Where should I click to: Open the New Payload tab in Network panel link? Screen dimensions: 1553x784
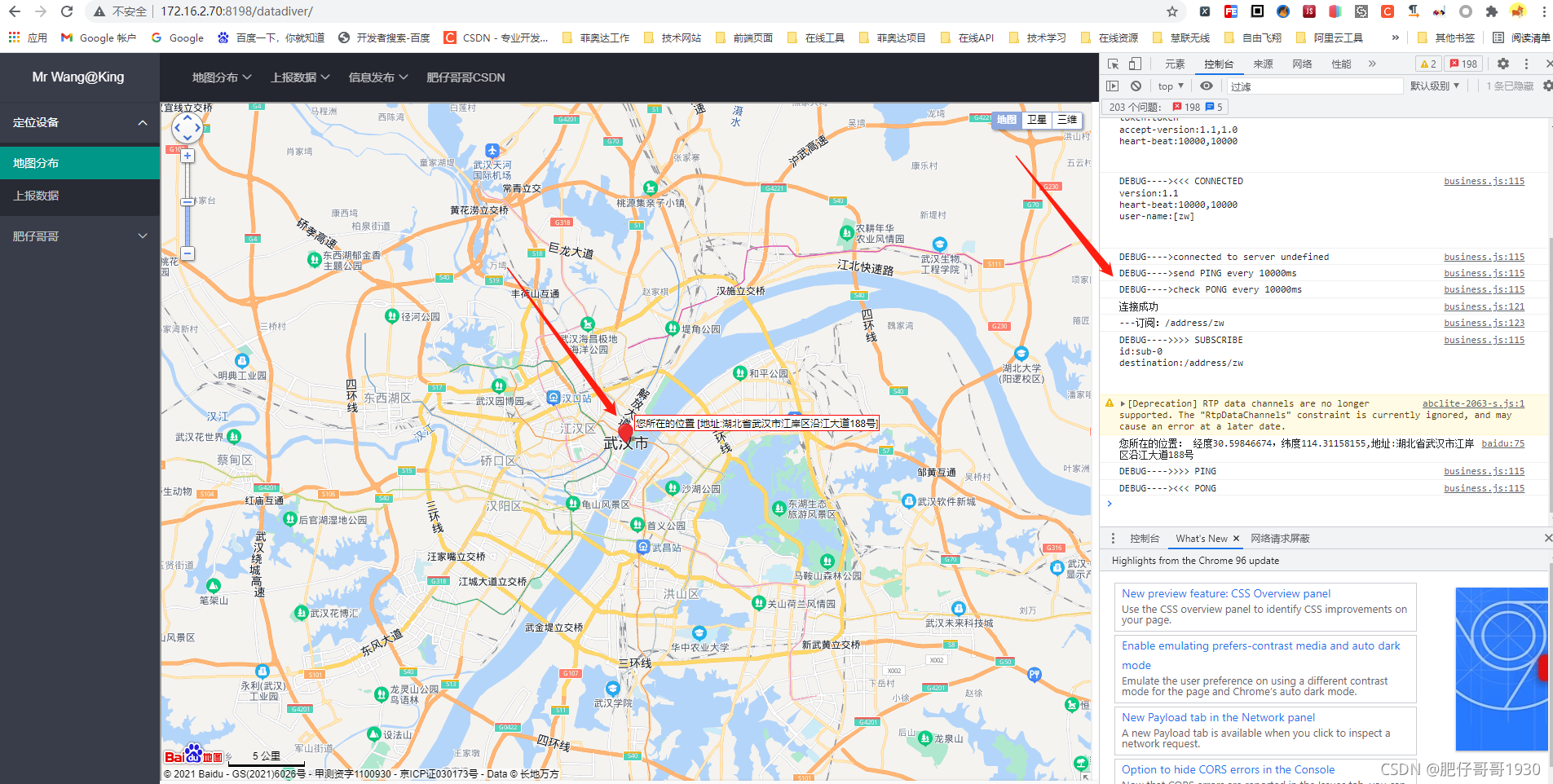click(1218, 717)
